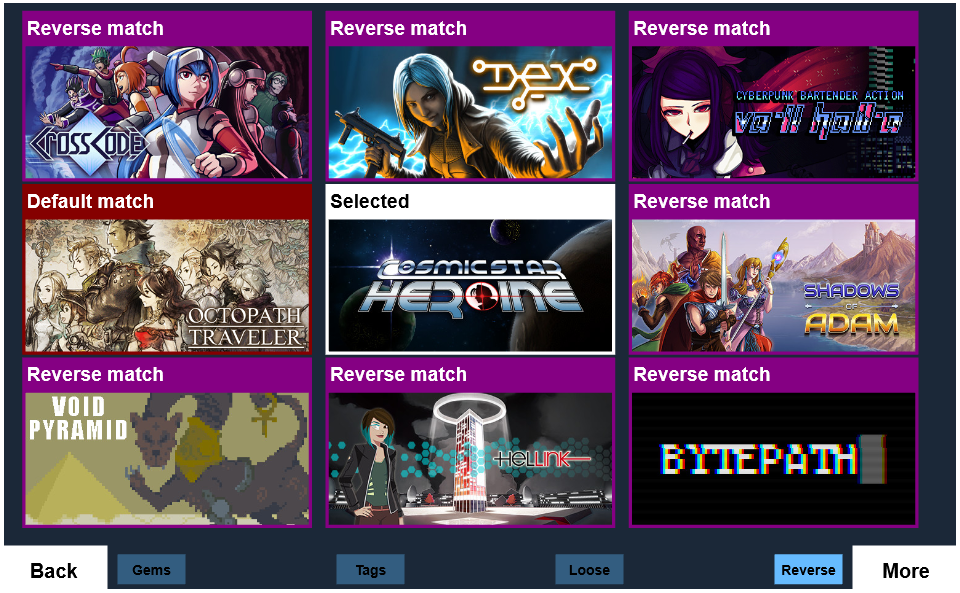The height and width of the screenshot is (593, 960).
Task: Click the Selected header label
Action: pos(369,201)
